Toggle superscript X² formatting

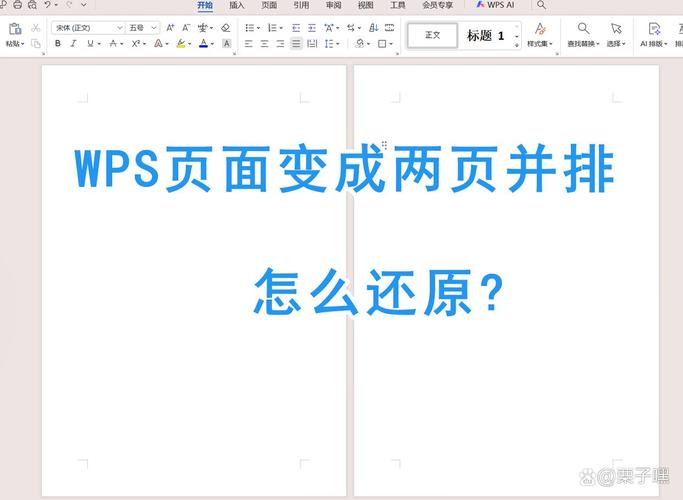click(x=136, y=44)
